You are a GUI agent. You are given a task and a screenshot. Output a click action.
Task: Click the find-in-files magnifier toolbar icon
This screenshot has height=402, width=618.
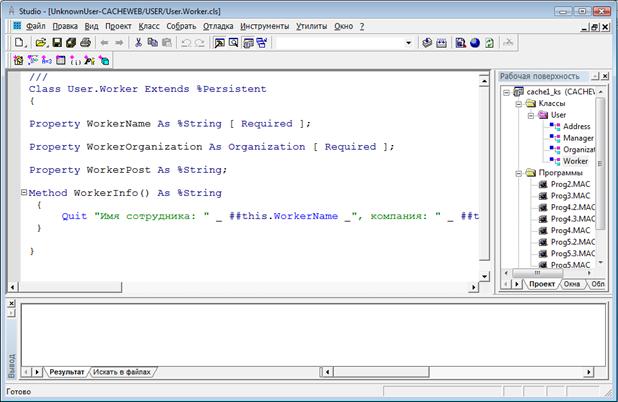[x=234, y=43]
